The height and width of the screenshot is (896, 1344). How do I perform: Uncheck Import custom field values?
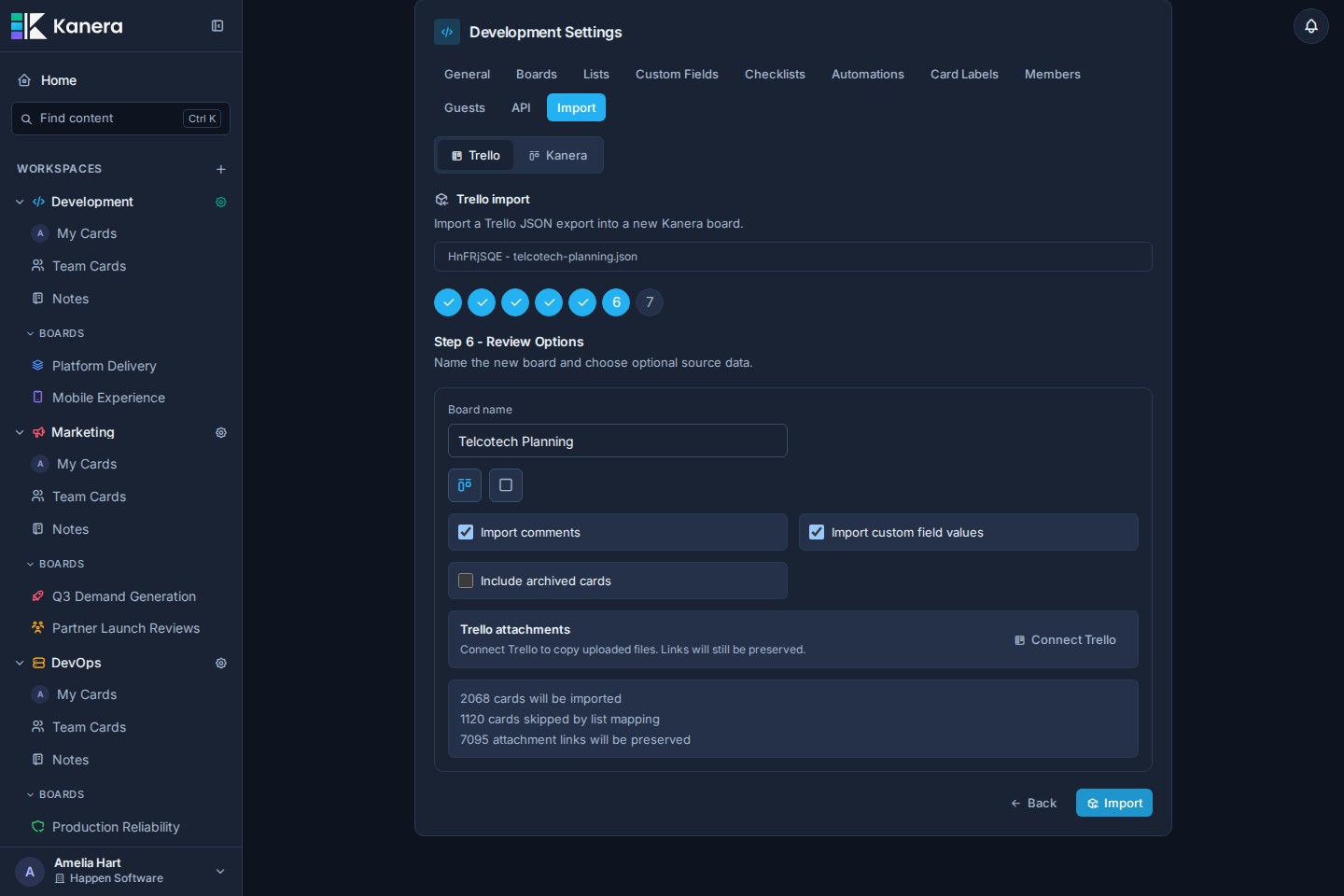tap(817, 532)
